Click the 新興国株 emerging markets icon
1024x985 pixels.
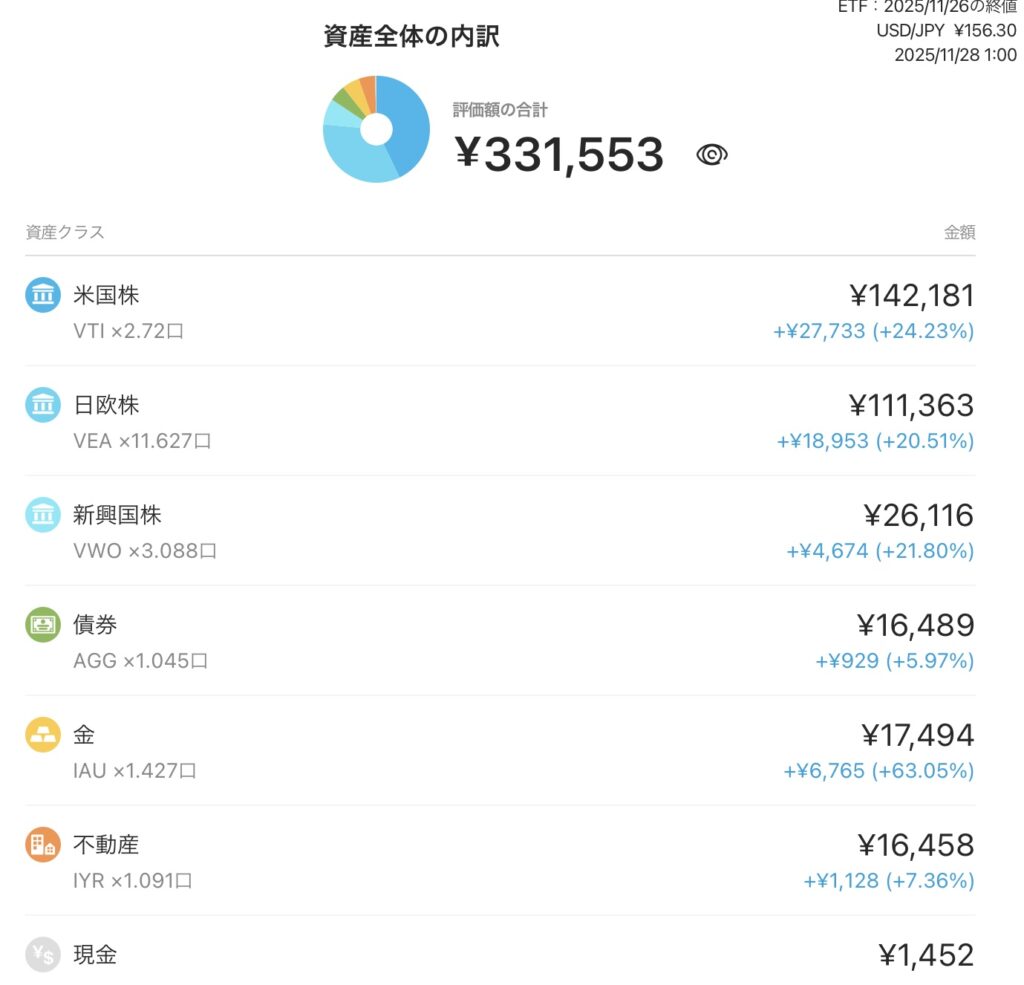click(x=43, y=515)
